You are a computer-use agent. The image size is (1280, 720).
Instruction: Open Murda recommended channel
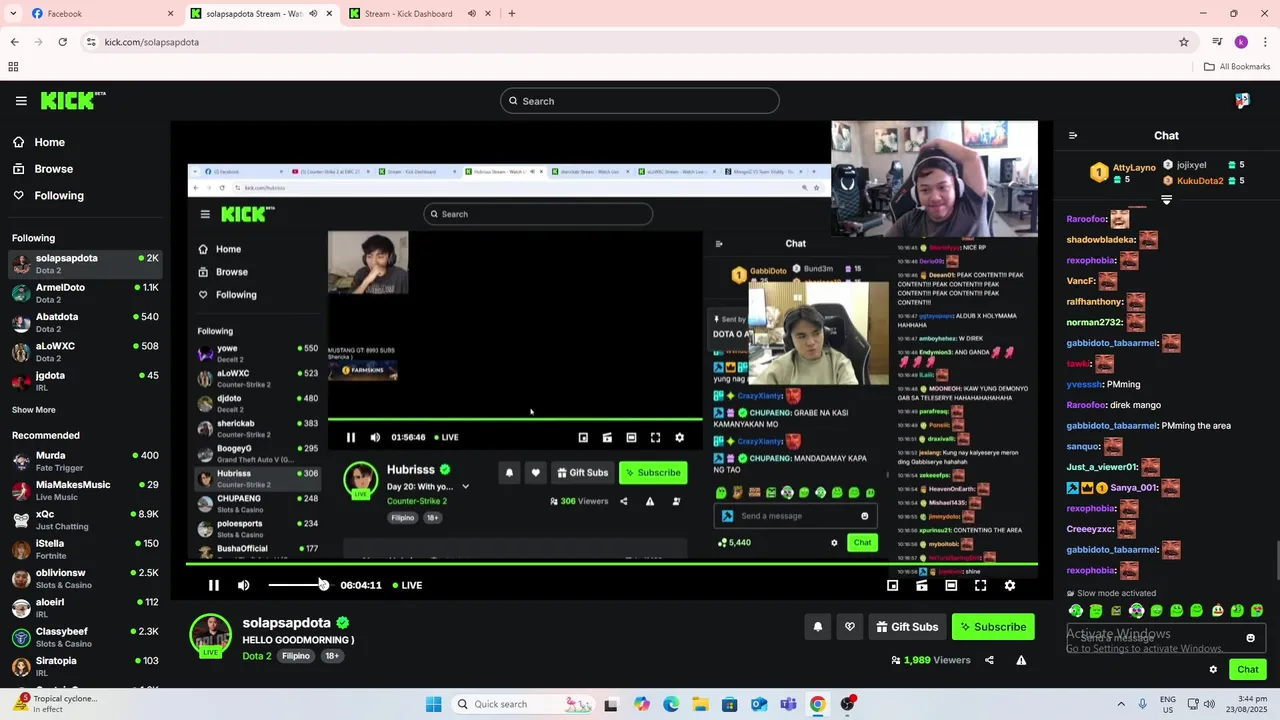[x=86, y=461]
